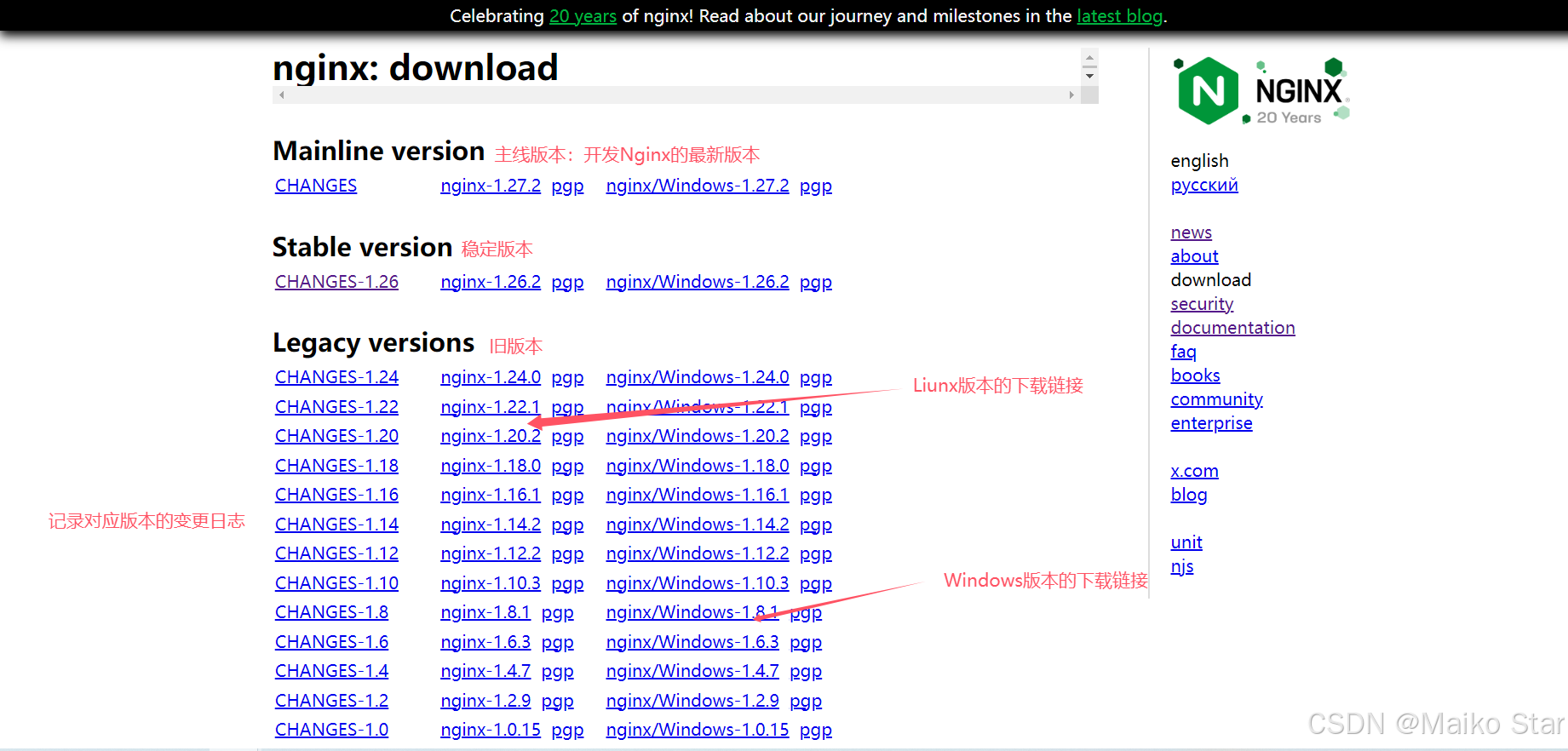Open pgp signature for nginx-1.26.2

(567, 283)
